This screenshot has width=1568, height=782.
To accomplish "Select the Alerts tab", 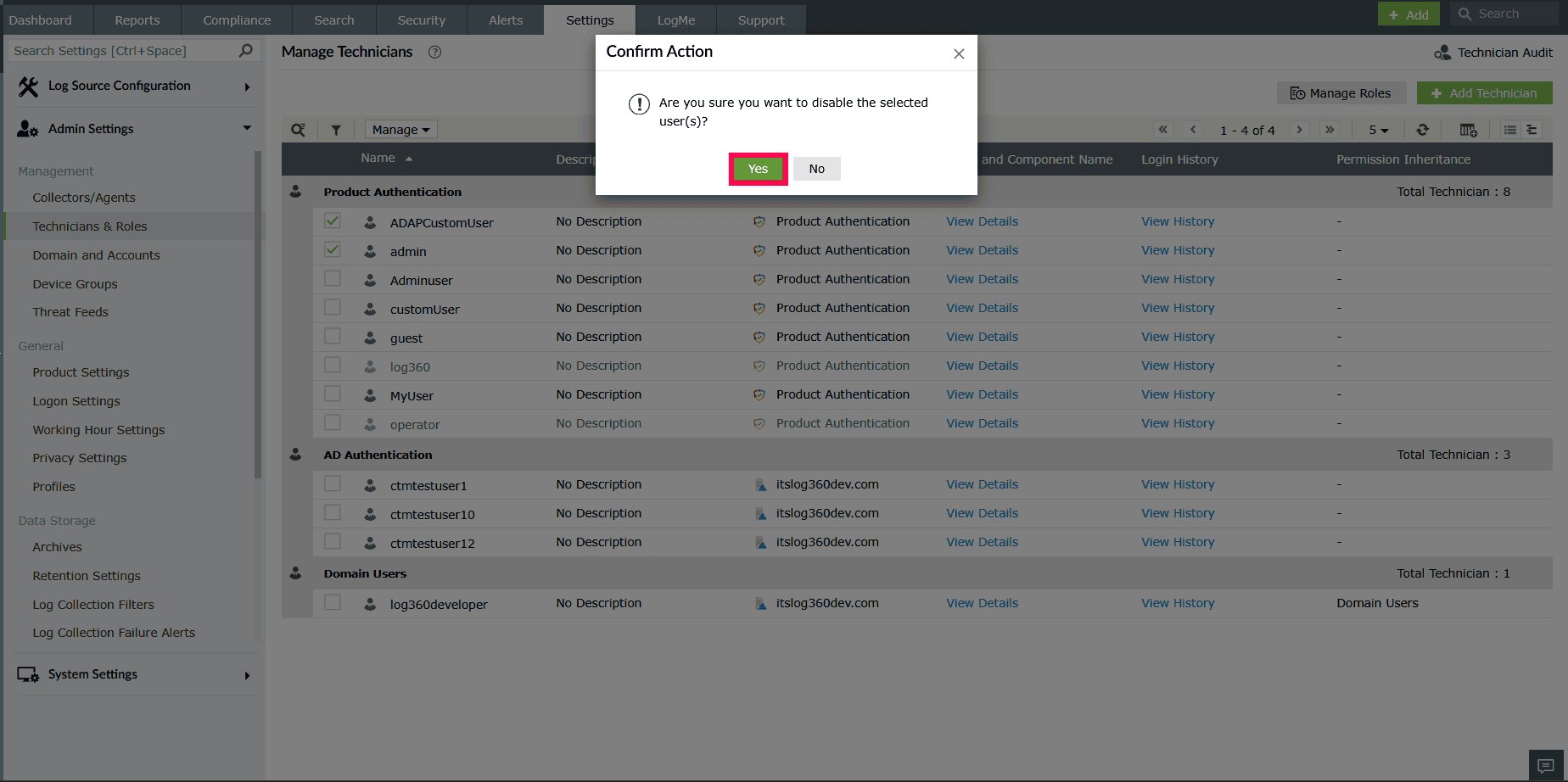I will click(506, 20).
